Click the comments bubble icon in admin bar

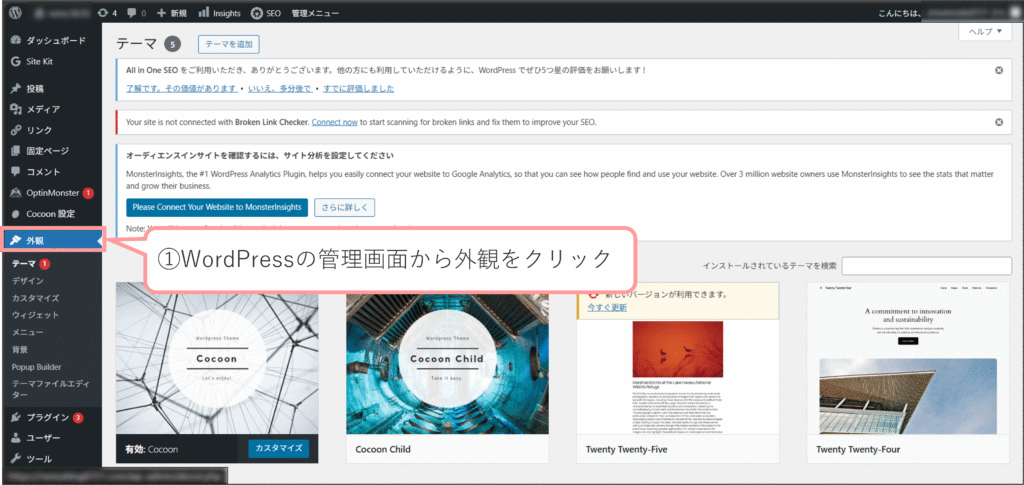click(136, 13)
